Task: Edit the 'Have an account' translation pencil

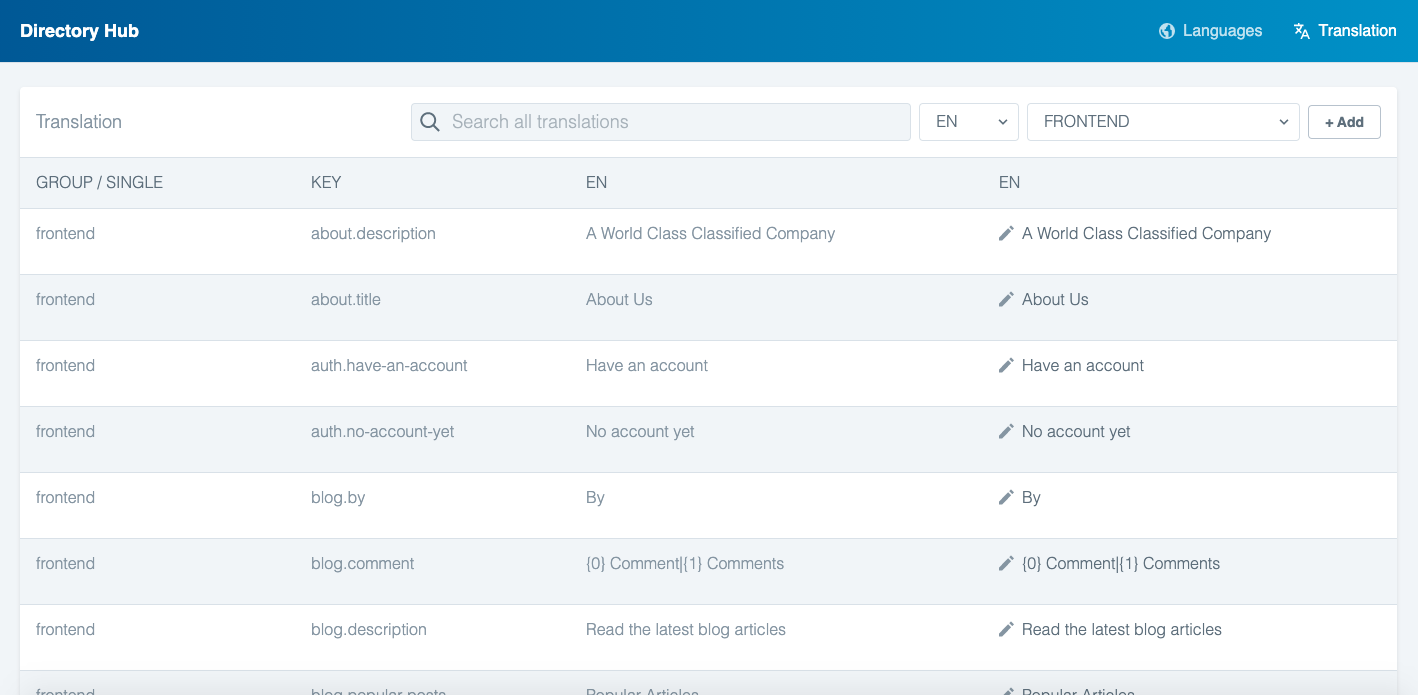Action: coord(1006,365)
